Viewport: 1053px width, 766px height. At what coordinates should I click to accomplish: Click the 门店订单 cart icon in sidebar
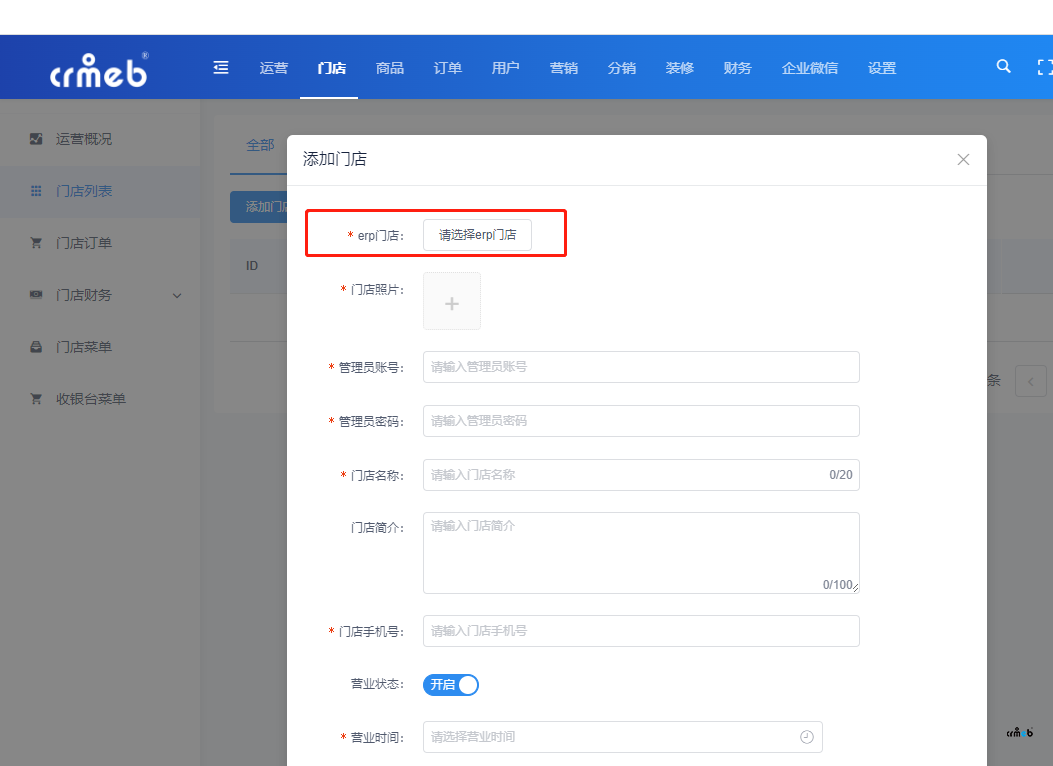click(36, 243)
